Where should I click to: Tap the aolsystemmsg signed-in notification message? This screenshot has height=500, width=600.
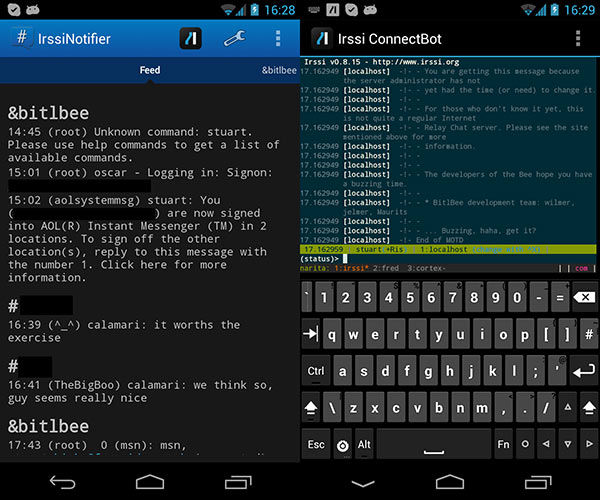(137, 239)
